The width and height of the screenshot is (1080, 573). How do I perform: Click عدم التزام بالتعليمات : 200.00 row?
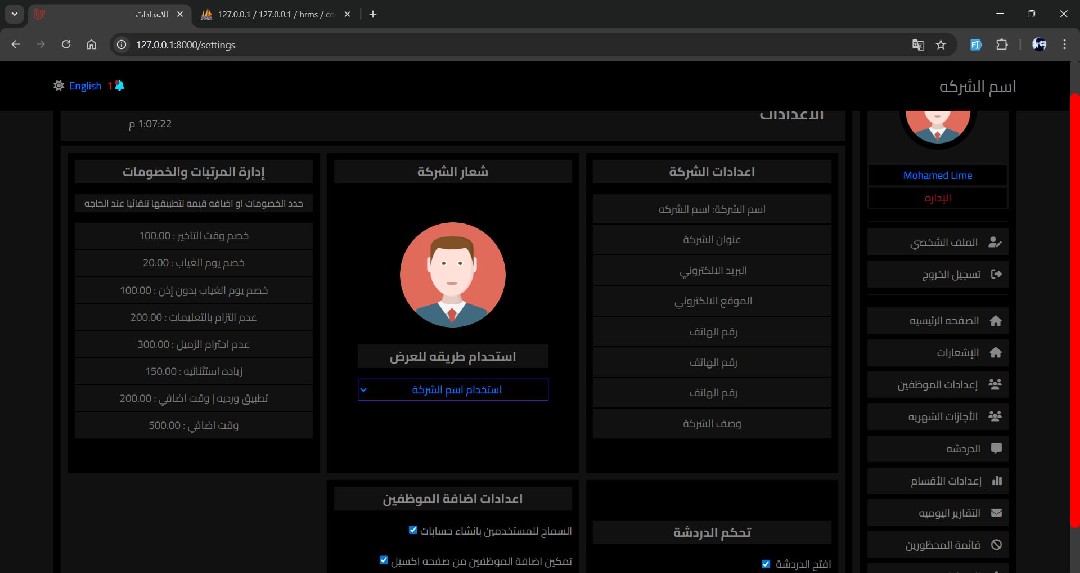(194, 317)
